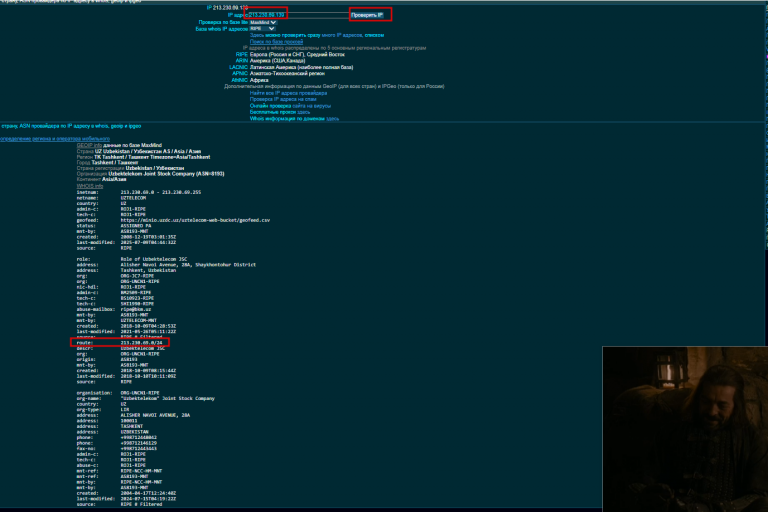Open the Поиск по базе прокси link
The width and height of the screenshot is (768, 512).
tap(276, 42)
